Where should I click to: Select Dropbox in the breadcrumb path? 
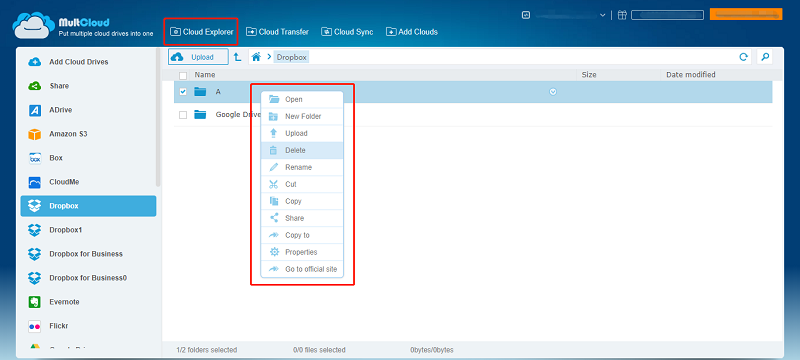pyautogui.click(x=291, y=57)
